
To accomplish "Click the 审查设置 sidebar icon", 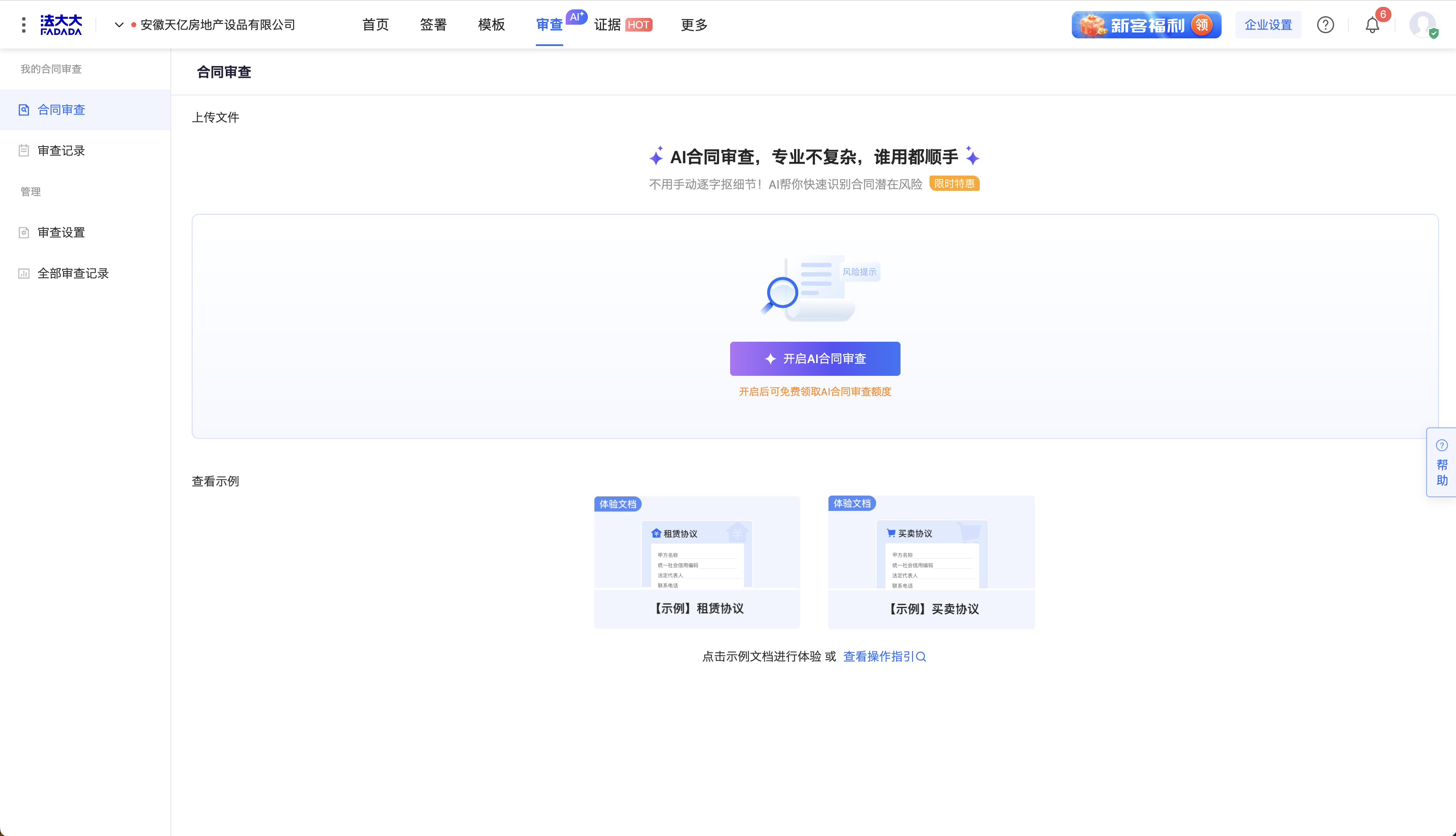I will coord(23,233).
